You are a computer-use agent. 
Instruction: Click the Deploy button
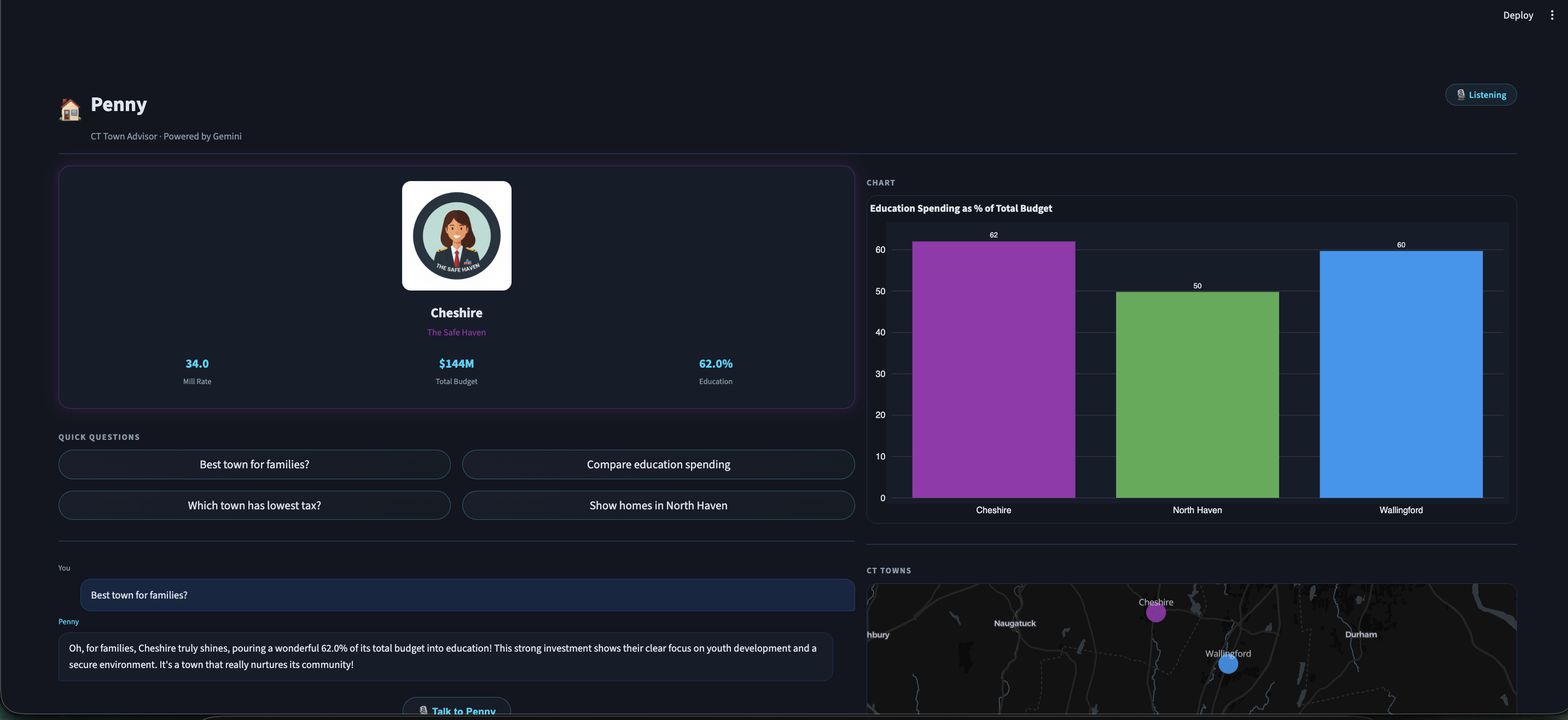(x=1518, y=15)
